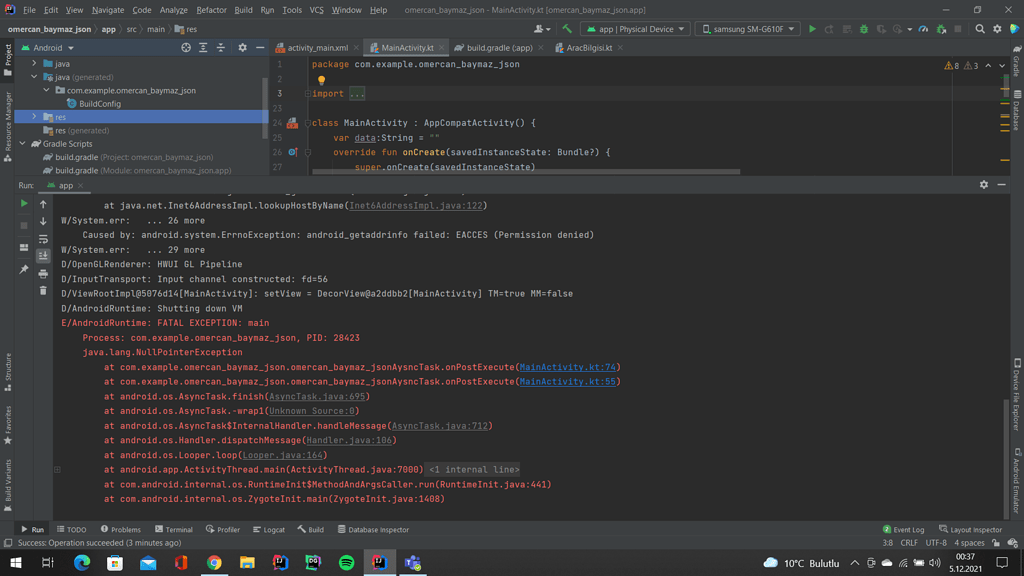Open Search Everywhere with the magnifier icon
1024x576 pixels.
pos(980,29)
